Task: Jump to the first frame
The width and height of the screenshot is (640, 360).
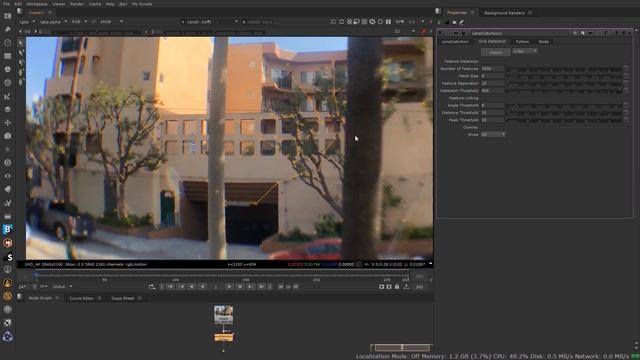Action: coord(171,287)
